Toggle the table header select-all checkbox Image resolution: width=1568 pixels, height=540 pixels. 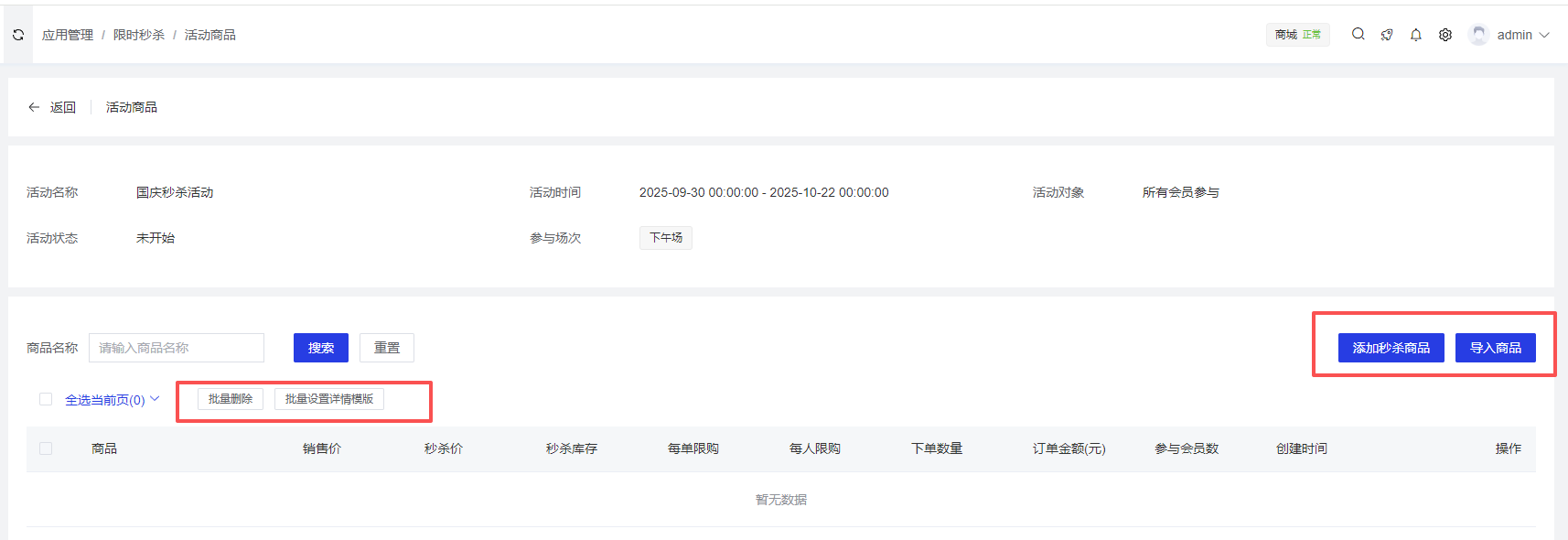click(46, 448)
